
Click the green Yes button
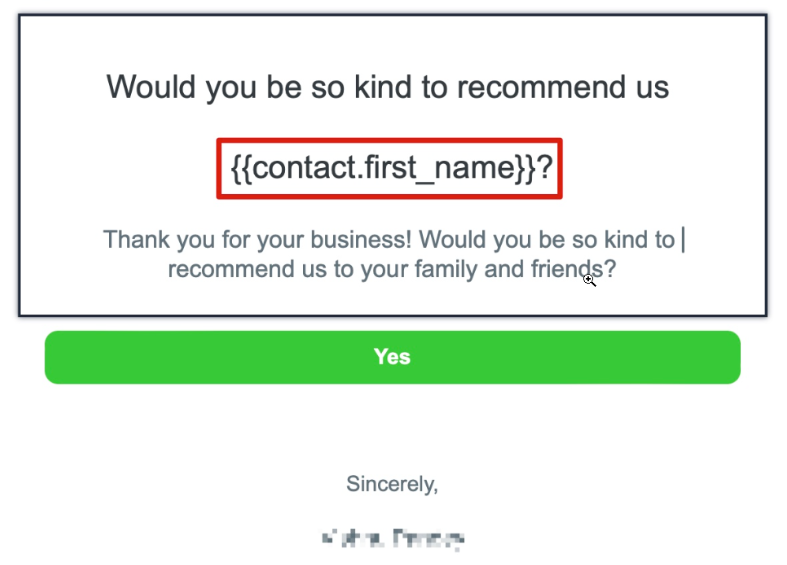[x=392, y=357]
